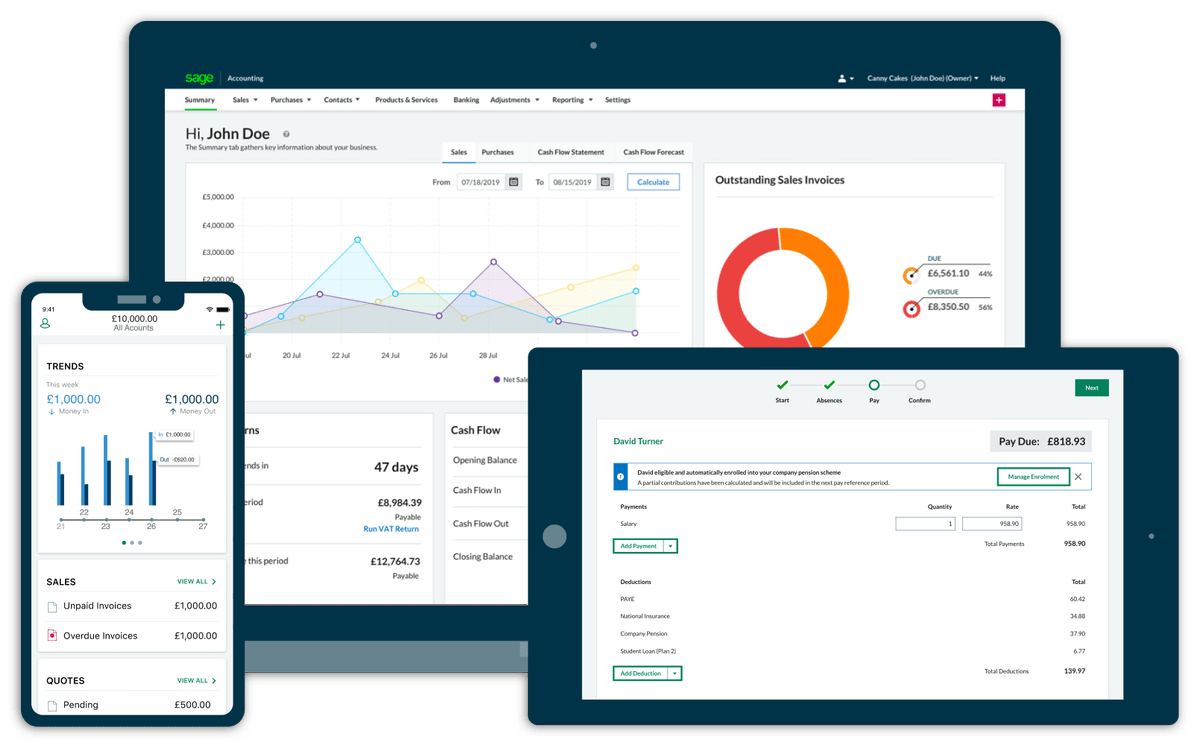Open the To date calendar picker
The image size is (1200, 748).
606,182
